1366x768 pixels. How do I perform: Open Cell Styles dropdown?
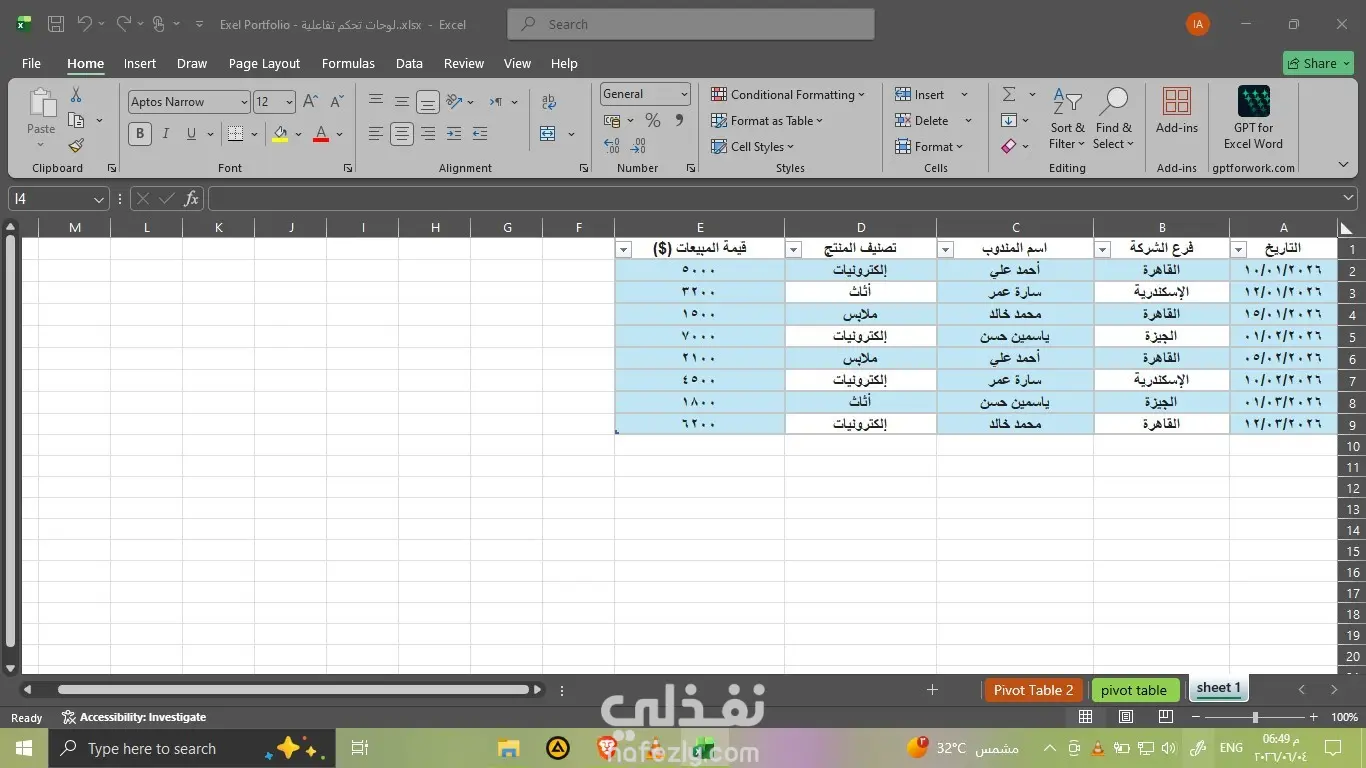coord(752,146)
